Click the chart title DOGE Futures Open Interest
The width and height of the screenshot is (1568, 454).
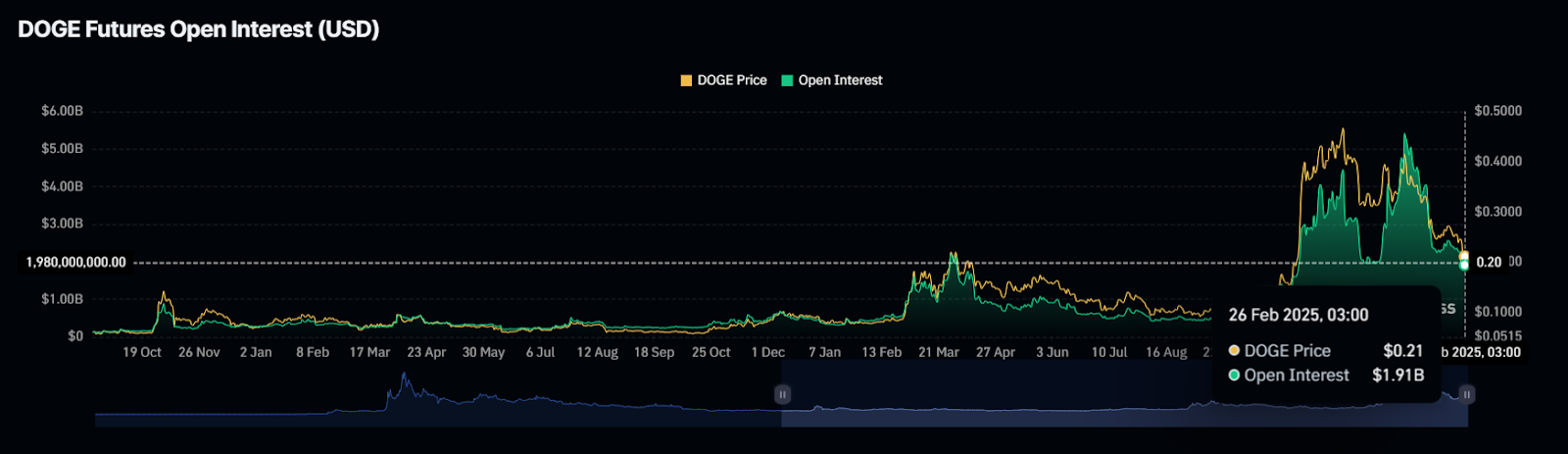click(199, 29)
